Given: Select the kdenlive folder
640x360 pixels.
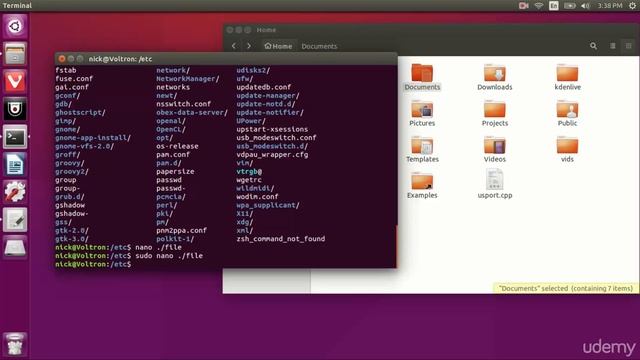Looking at the screenshot, I should 567,77.
